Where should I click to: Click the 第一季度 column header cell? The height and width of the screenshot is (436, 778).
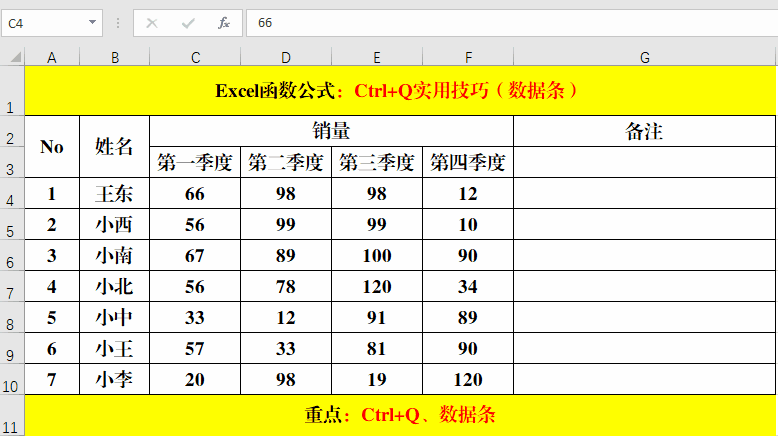[x=195, y=162]
